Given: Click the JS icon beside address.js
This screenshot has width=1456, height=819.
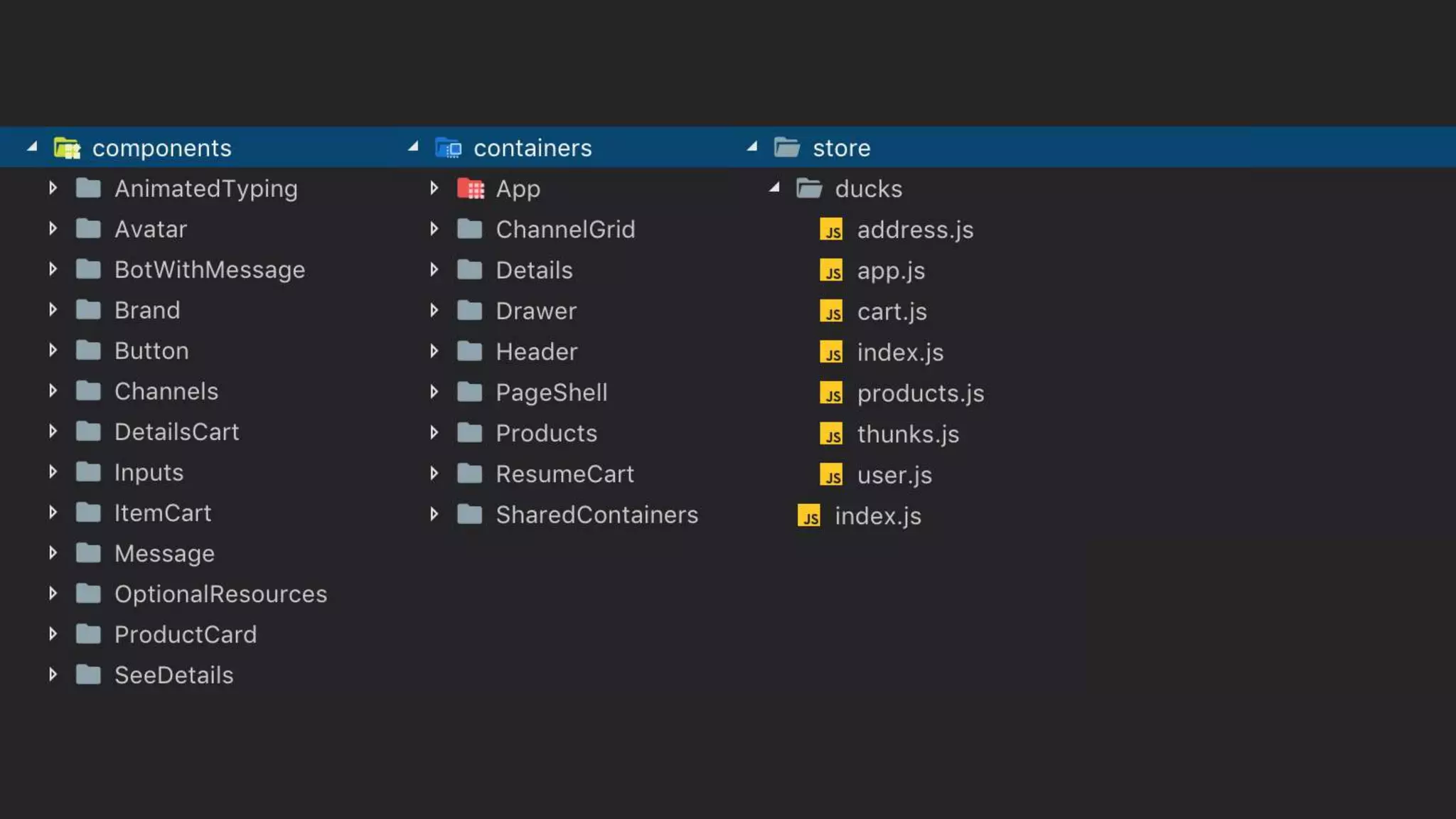Looking at the screenshot, I should tap(831, 230).
